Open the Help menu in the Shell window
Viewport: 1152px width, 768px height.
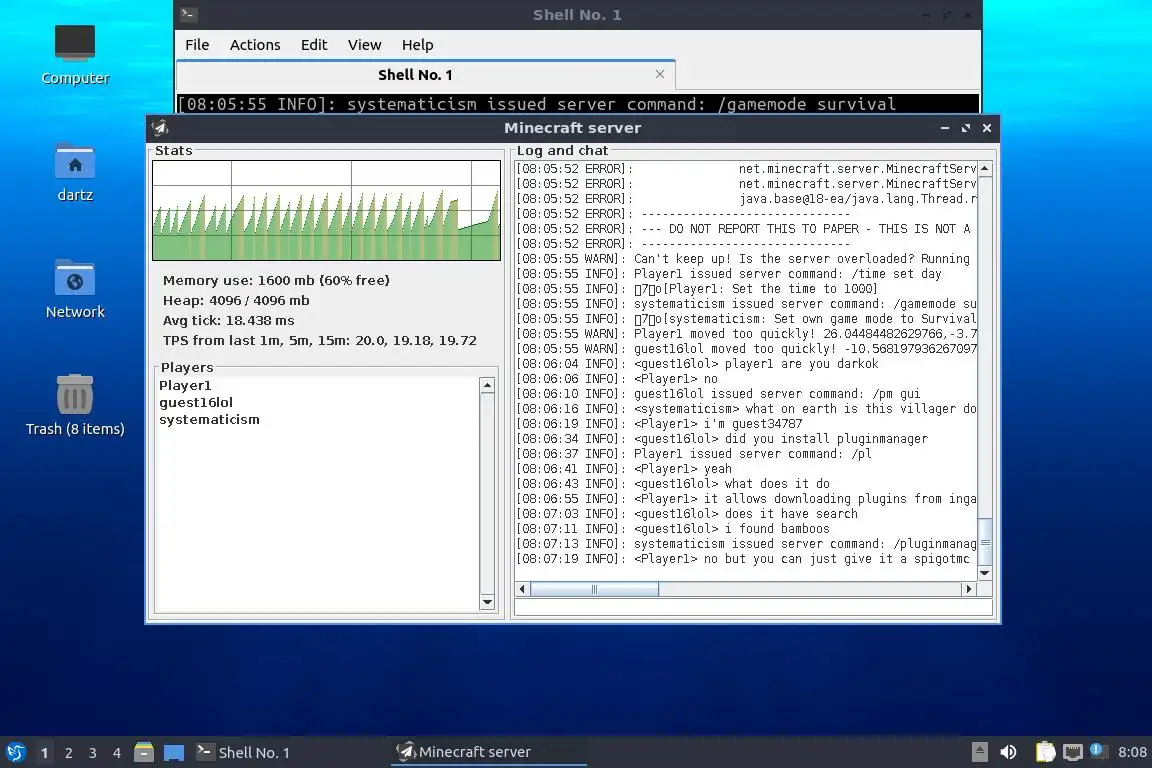417,45
